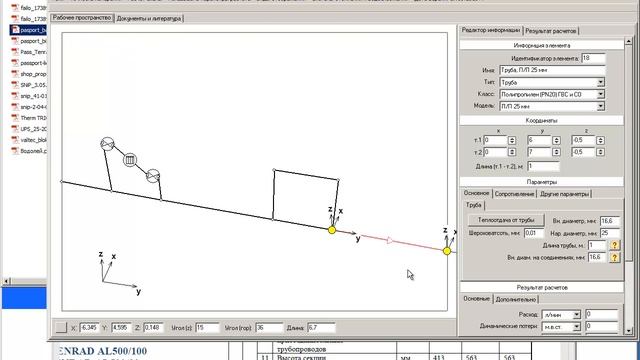Switch to Другие параметры tab
Viewport: 640px width, 360px height.
click(x=564, y=194)
